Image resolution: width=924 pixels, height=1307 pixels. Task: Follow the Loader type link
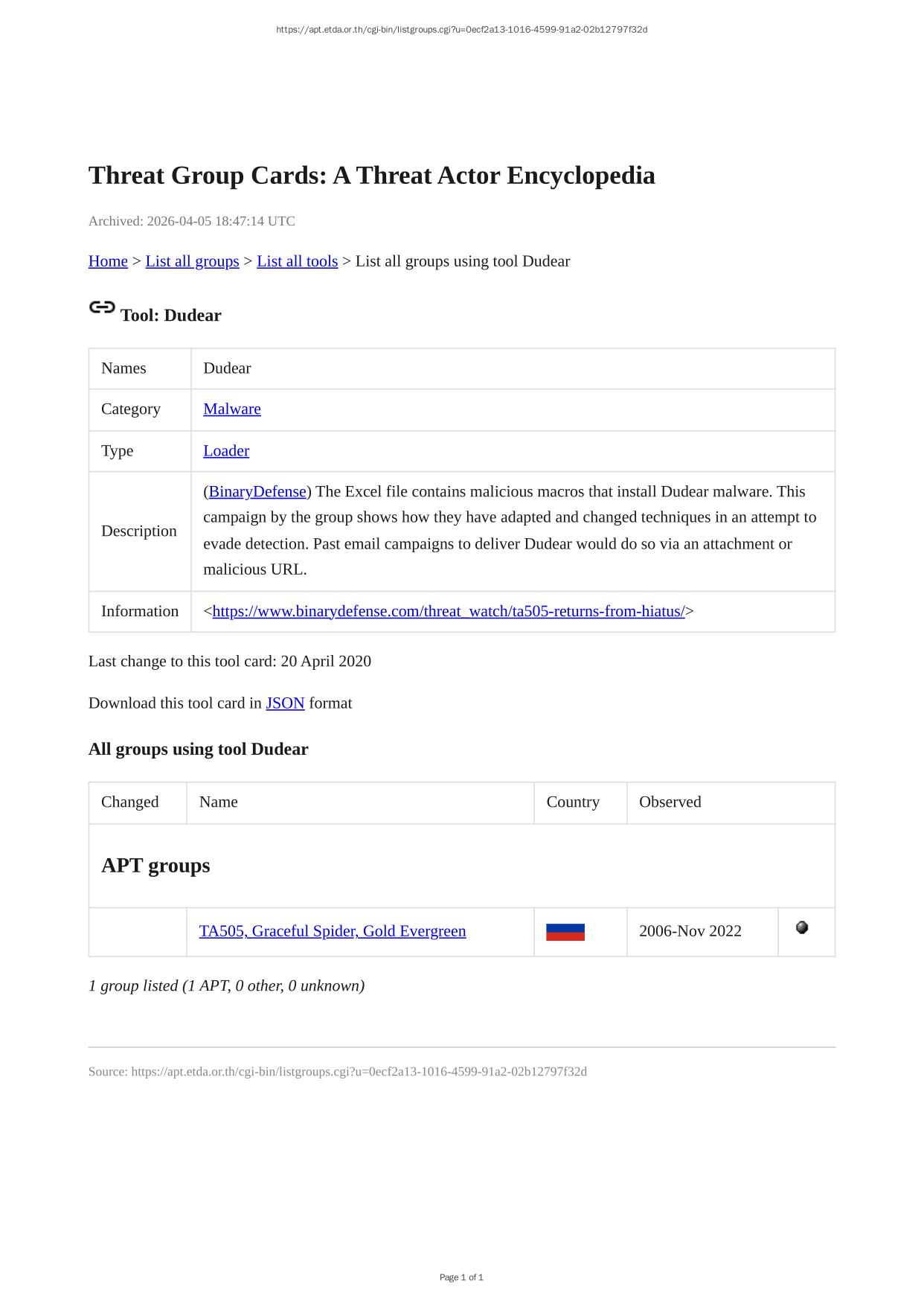pos(226,451)
